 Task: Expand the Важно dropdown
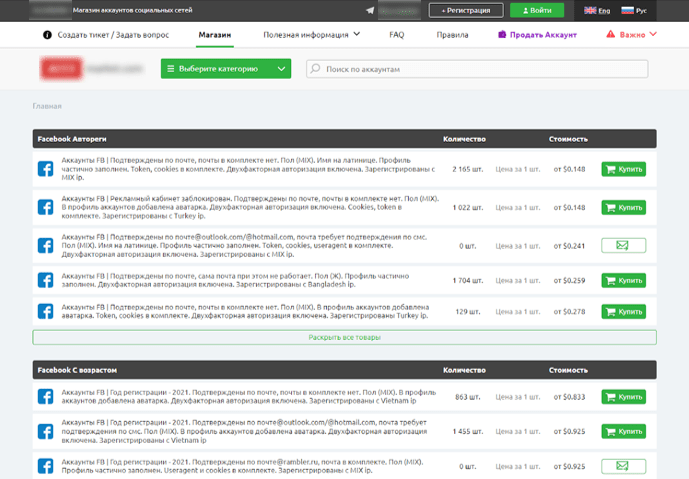pos(632,34)
